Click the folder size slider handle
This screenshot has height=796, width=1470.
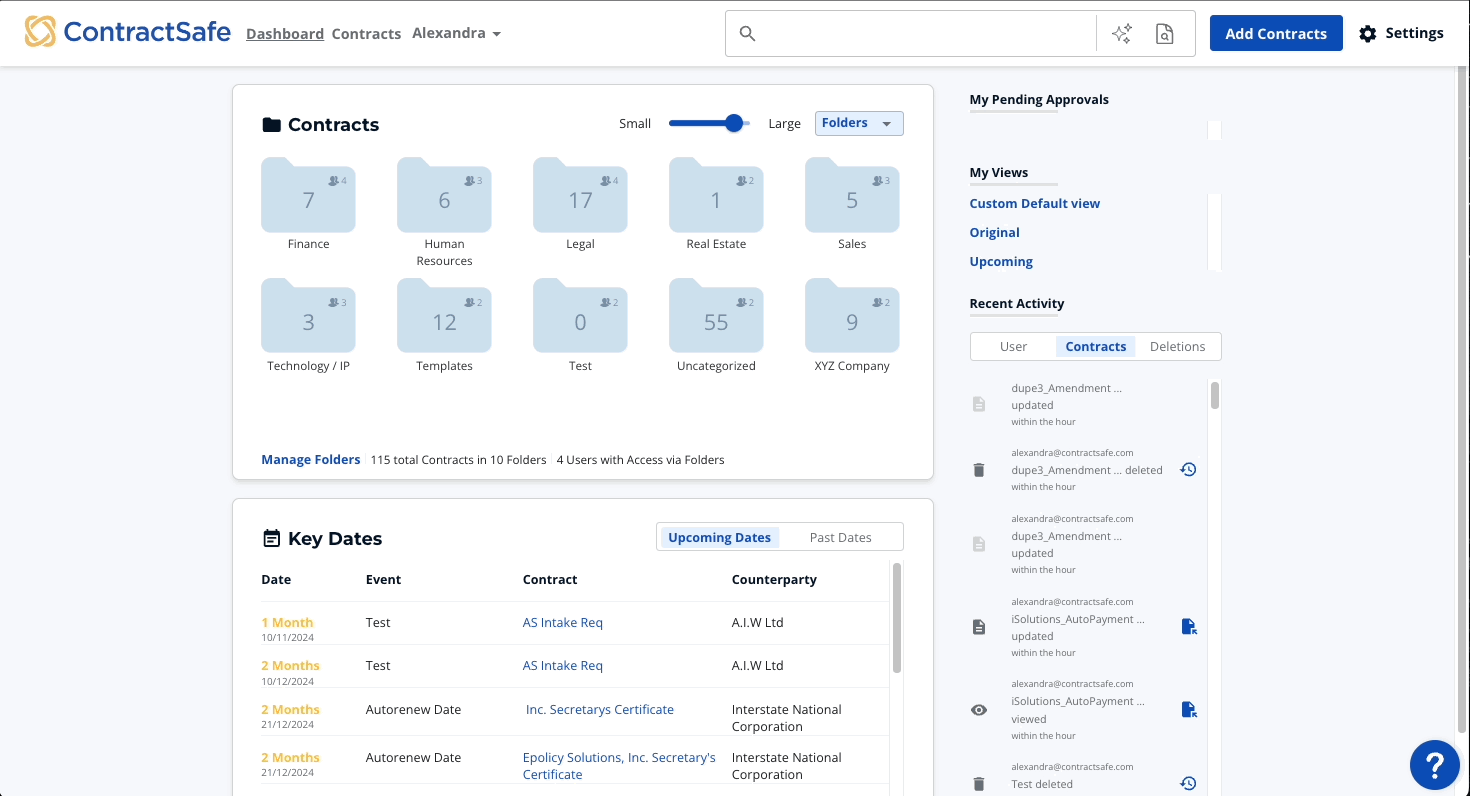pyautogui.click(x=734, y=123)
